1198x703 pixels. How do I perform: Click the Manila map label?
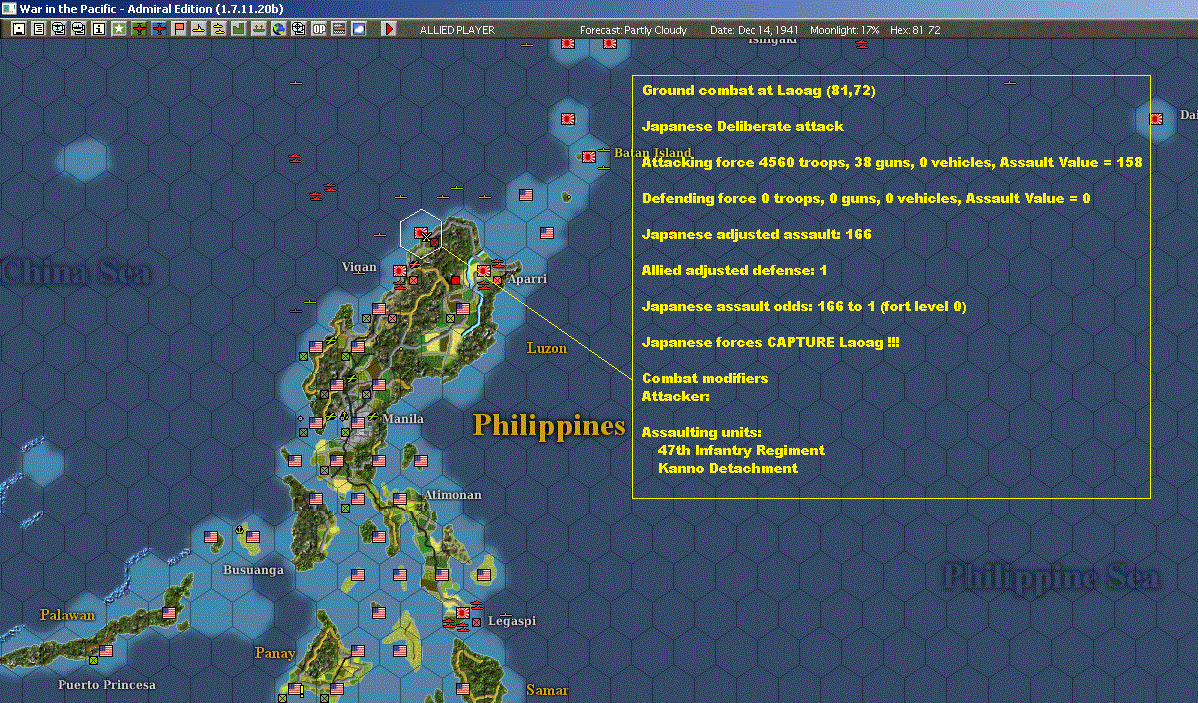403,419
